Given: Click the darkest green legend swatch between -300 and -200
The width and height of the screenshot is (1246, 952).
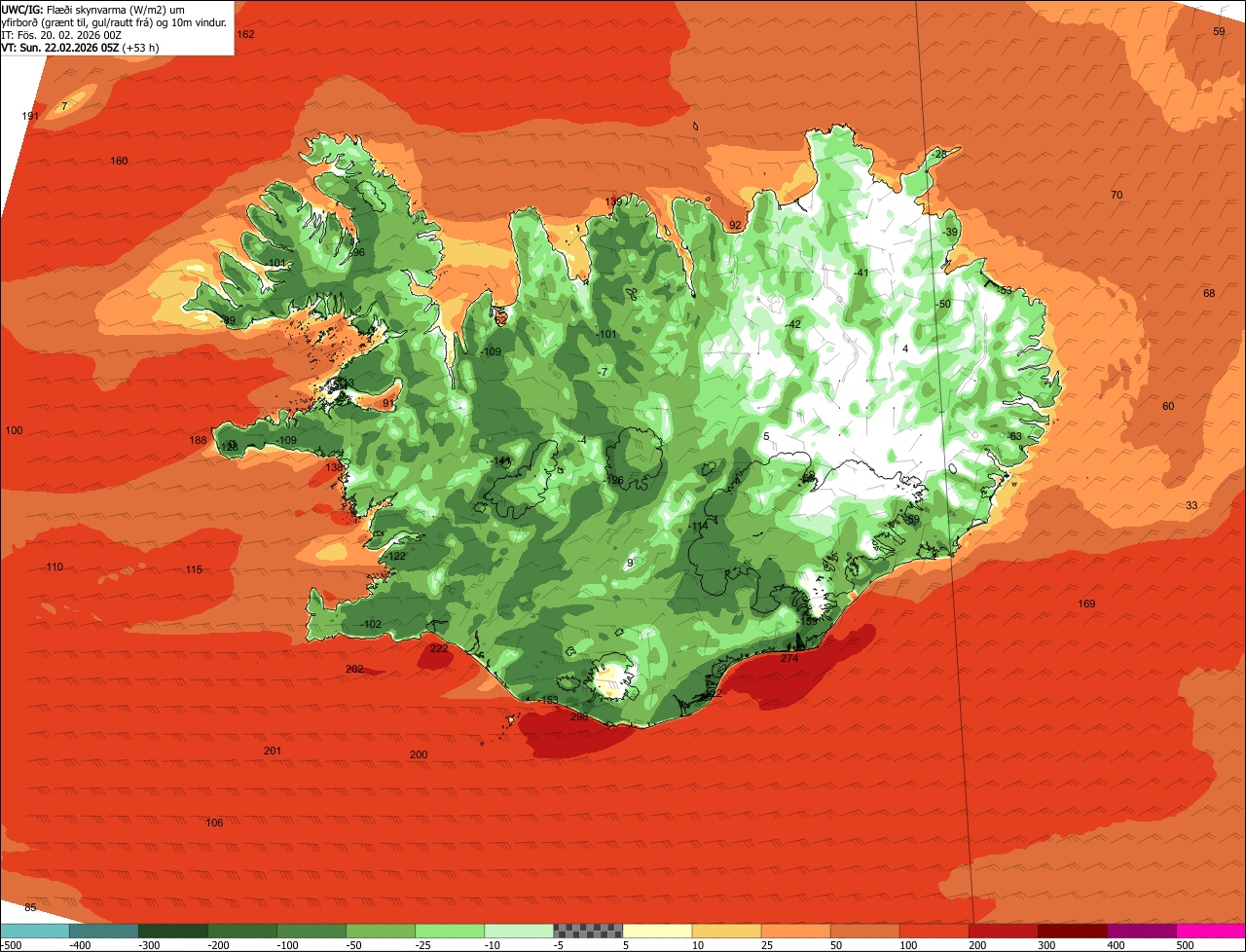Looking at the screenshot, I should pyautogui.click(x=173, y=931).
